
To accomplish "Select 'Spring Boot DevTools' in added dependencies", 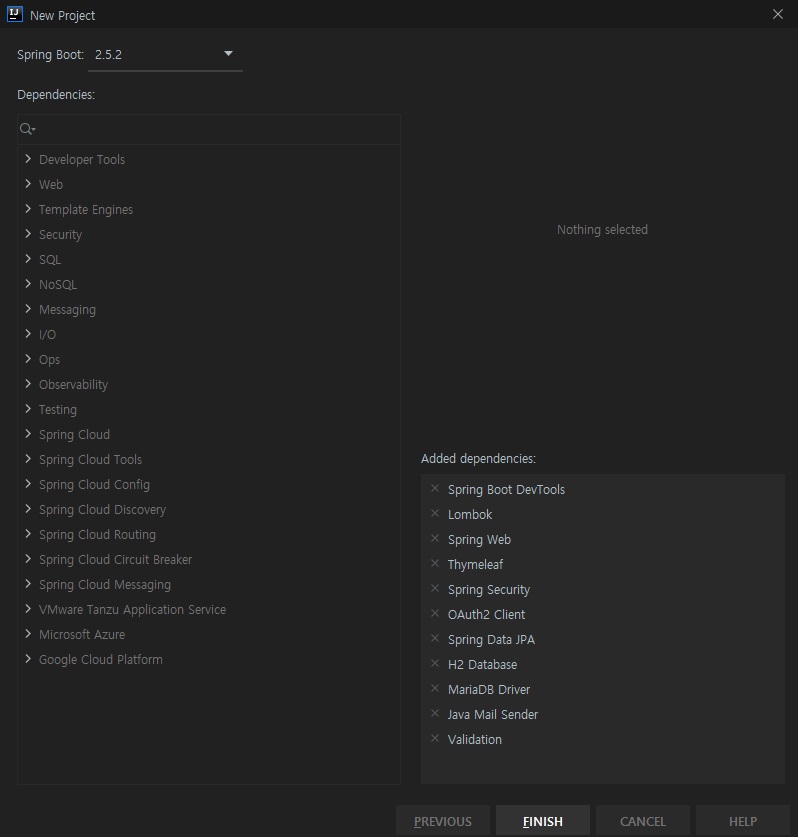I will (506, 489).
